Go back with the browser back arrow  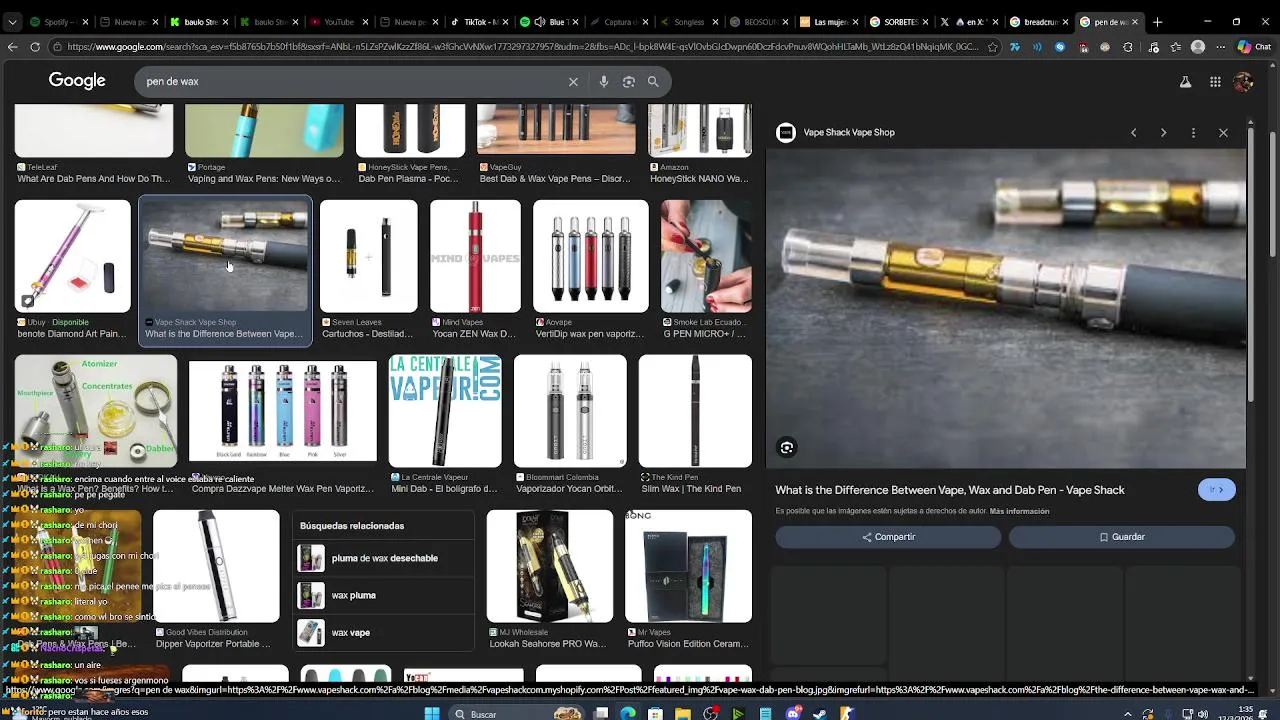click(12, 47)
